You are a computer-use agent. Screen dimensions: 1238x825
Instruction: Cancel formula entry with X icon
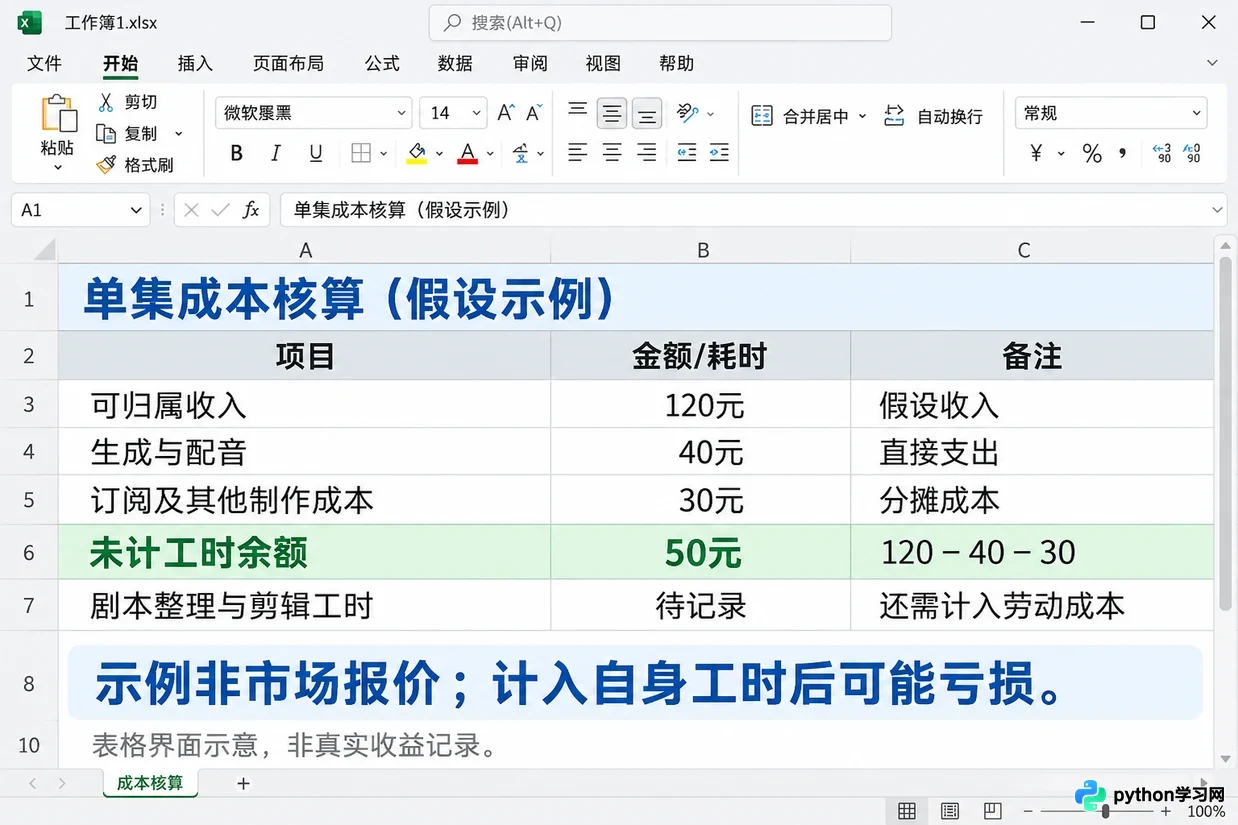(x=192, y=210)
